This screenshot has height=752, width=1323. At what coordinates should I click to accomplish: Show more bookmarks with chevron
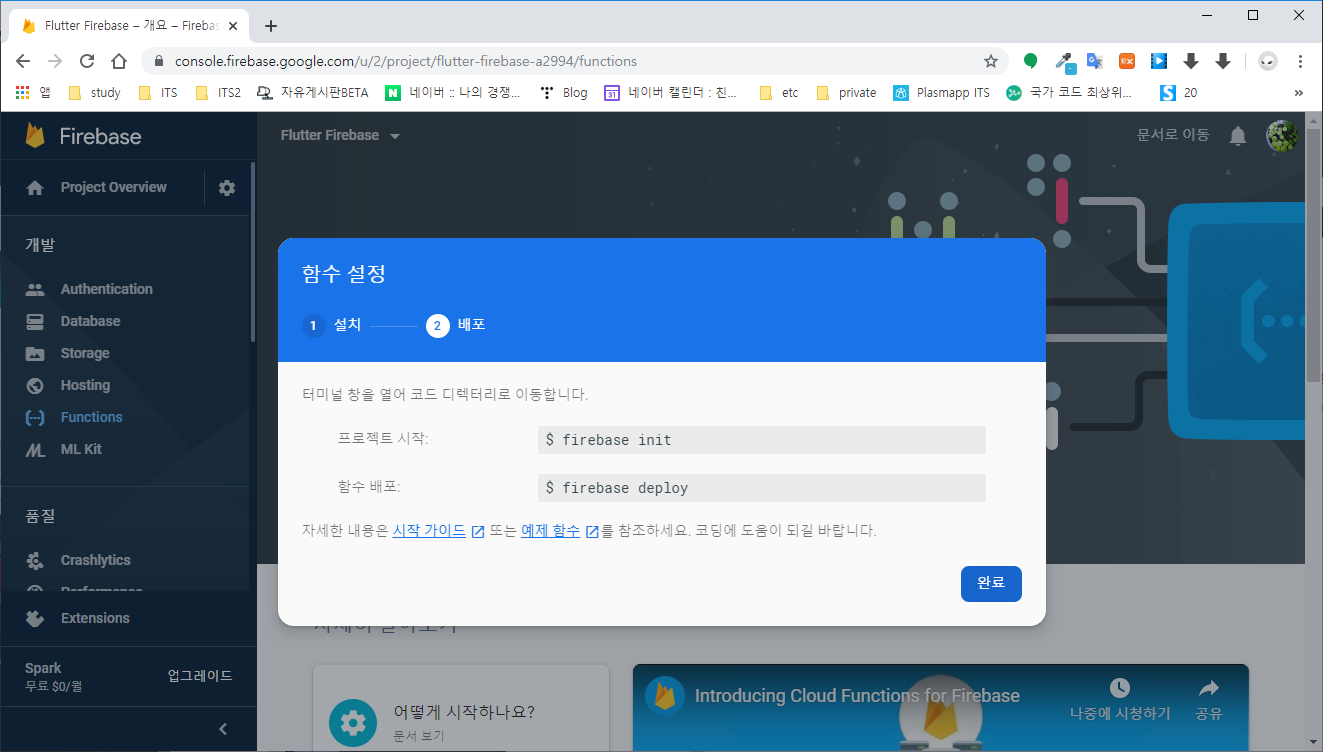click(x=1299, y=93)
